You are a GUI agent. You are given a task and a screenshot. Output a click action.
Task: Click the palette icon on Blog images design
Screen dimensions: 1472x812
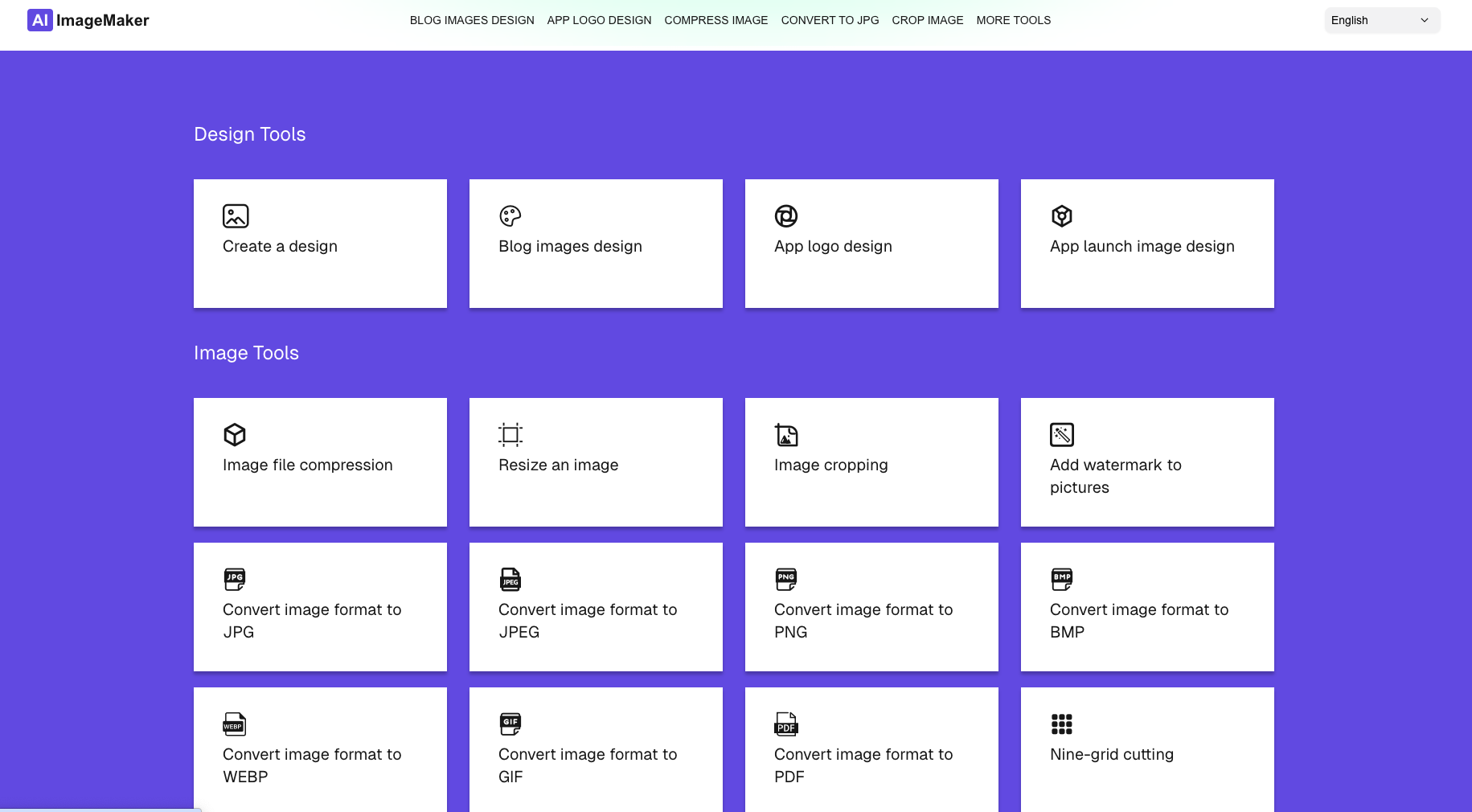tap(510, 215)
